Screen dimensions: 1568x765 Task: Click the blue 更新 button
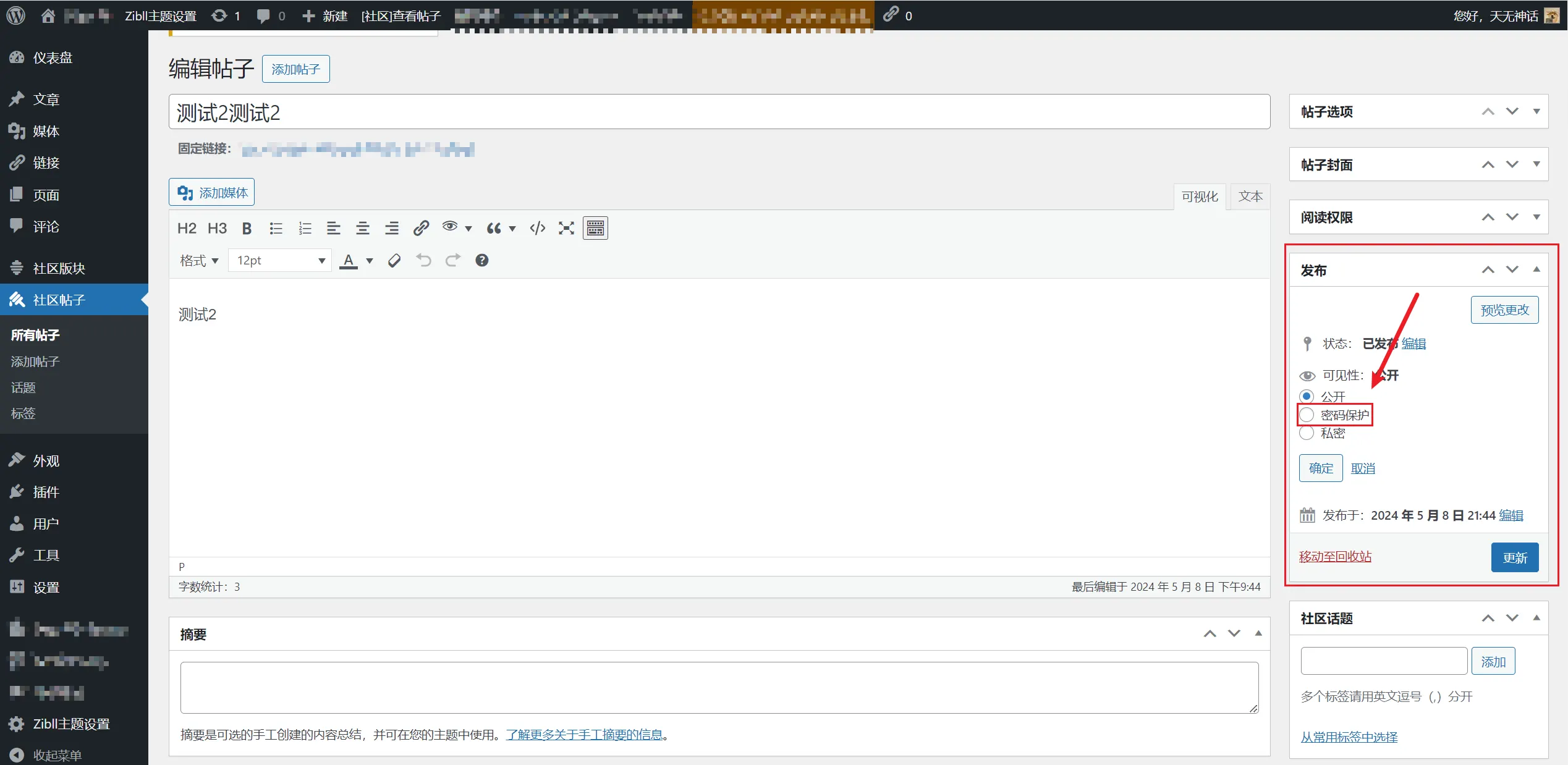coord(1515,557)
